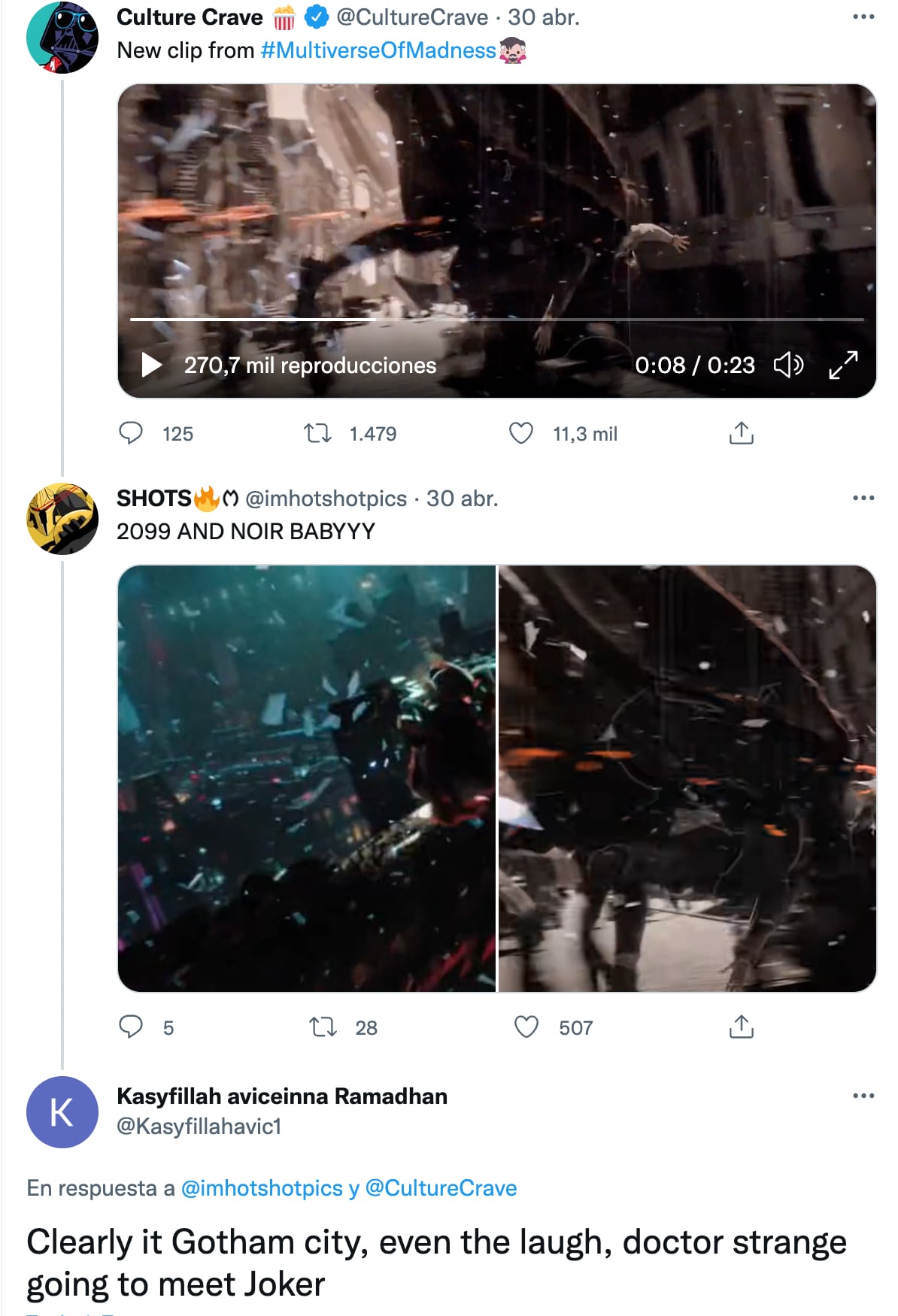Reply to the Culture Crave tweet
The image size is (898, 1316).
click(x=131, y=433)
